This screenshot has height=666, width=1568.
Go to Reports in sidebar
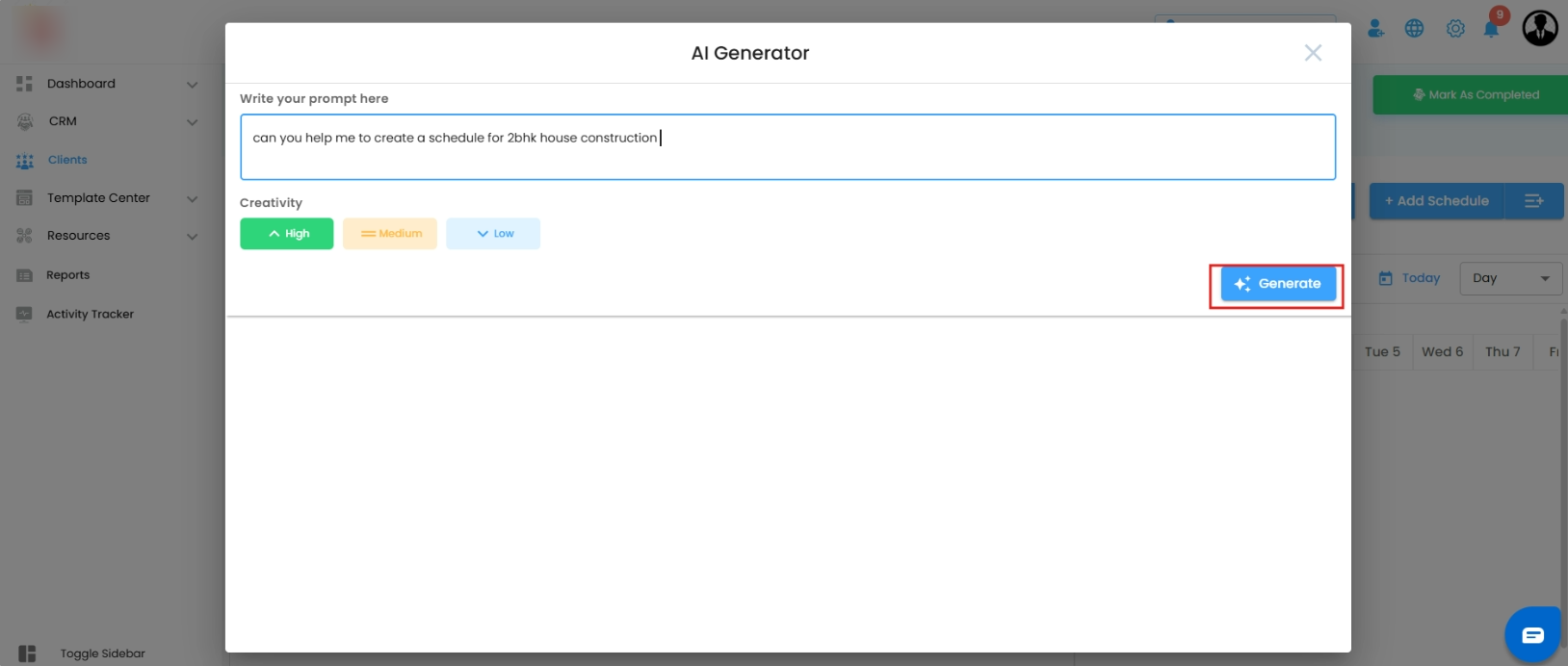[67, 275]
